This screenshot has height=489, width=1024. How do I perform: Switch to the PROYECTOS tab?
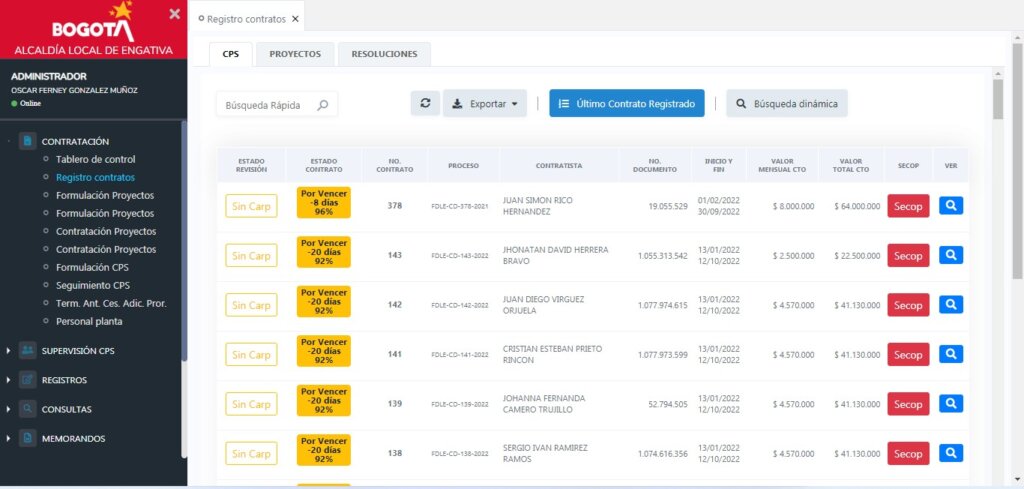[295, 54]
